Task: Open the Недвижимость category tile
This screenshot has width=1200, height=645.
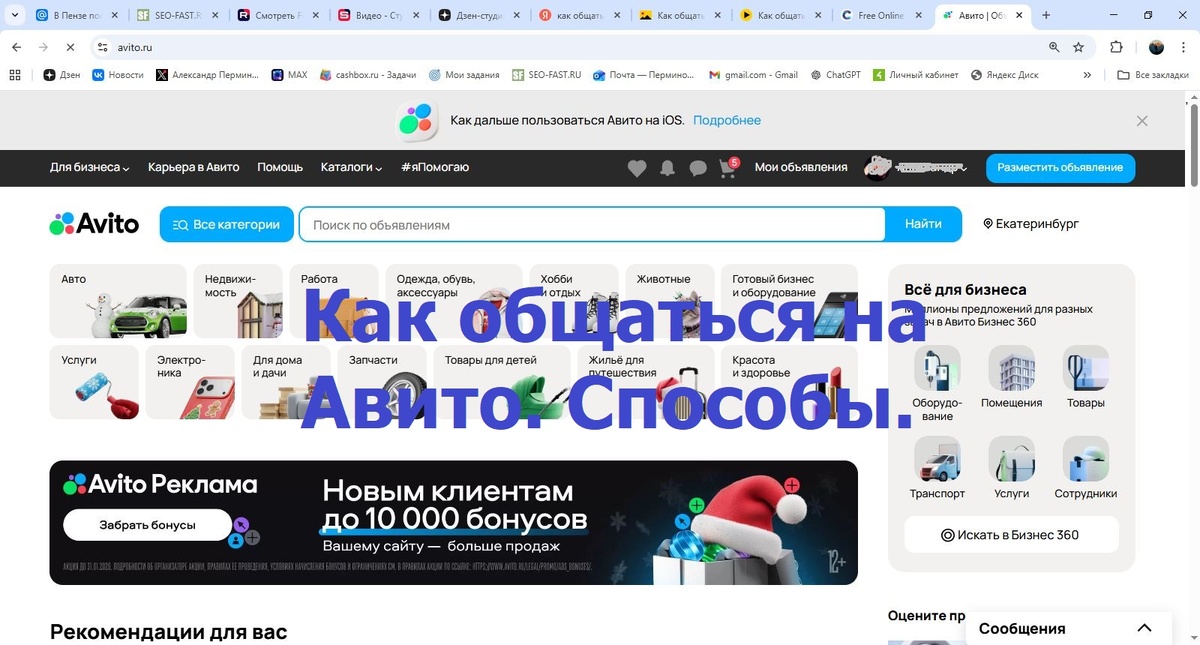Action: [x=238, y=301]
